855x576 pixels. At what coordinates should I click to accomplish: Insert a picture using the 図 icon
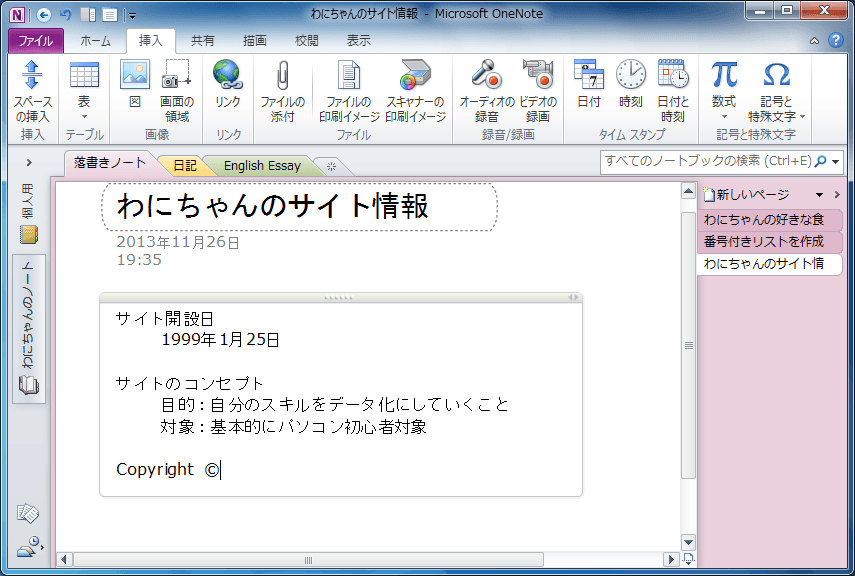coord(135,85)
